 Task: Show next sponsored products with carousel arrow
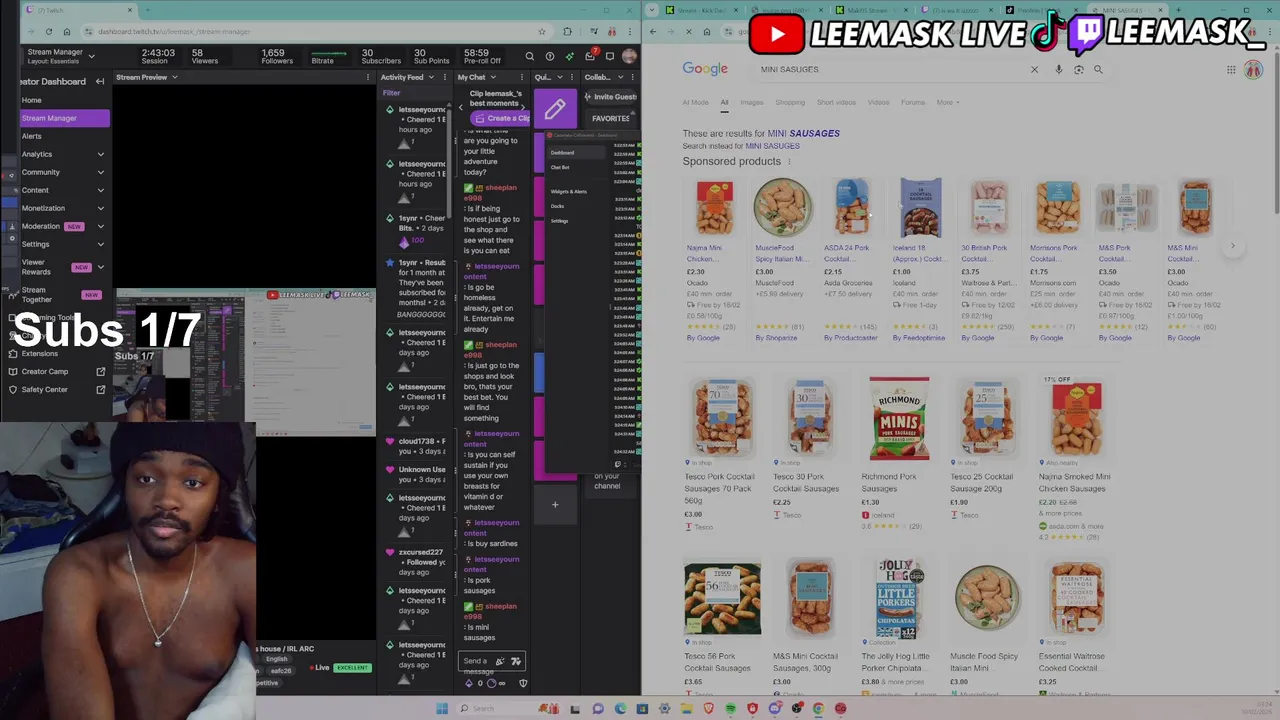[x=1232, y=246]
